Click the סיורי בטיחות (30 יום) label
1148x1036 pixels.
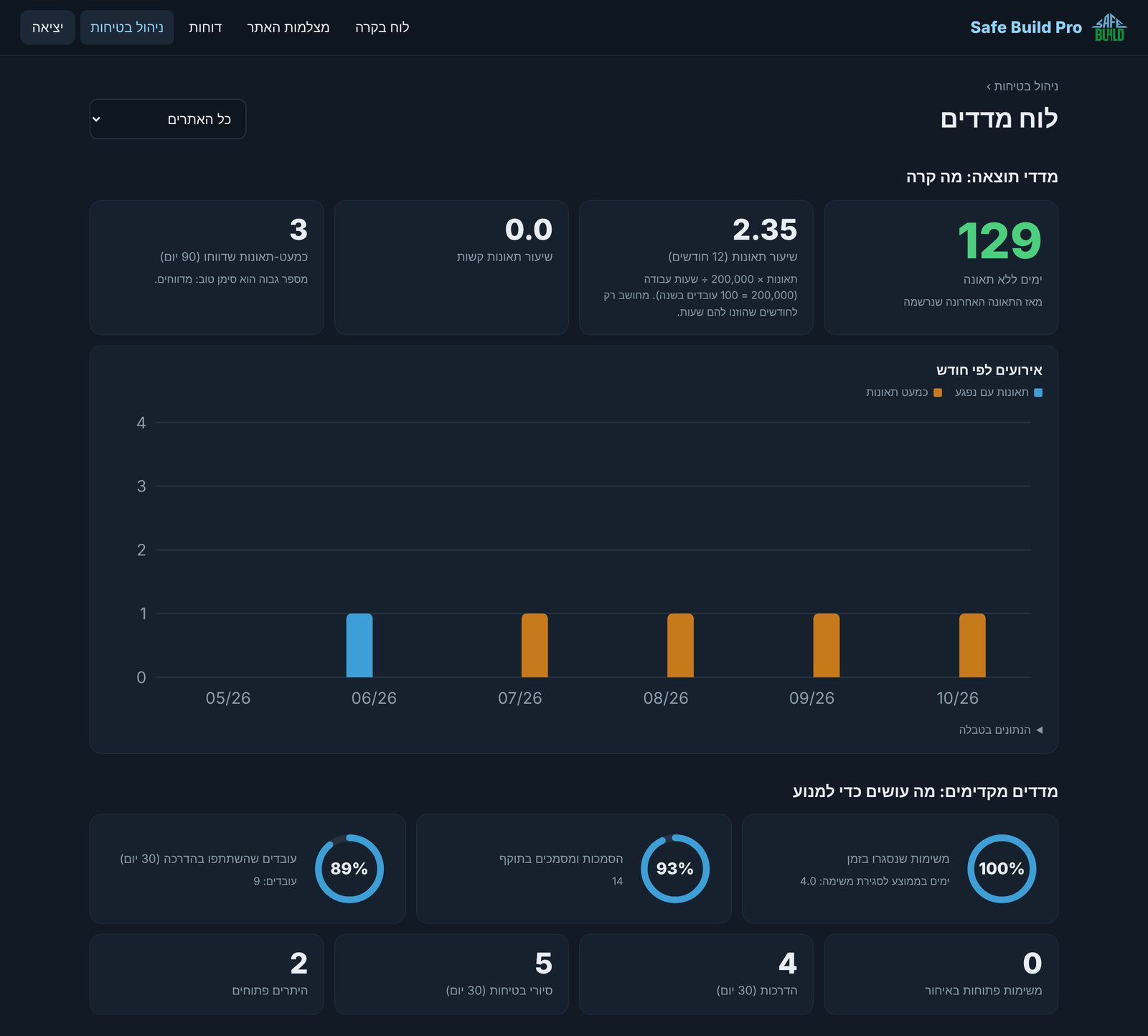(x=499, y=990)
